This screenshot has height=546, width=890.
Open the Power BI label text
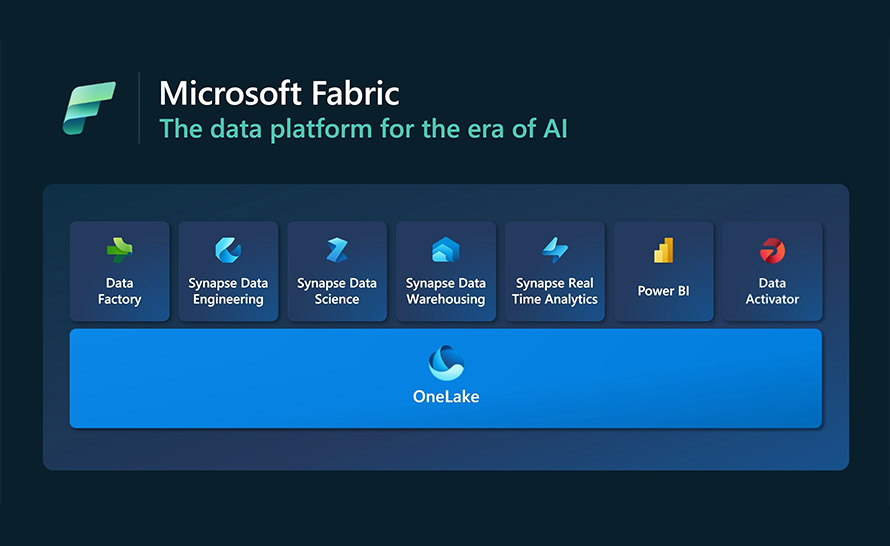pos(664,291)
